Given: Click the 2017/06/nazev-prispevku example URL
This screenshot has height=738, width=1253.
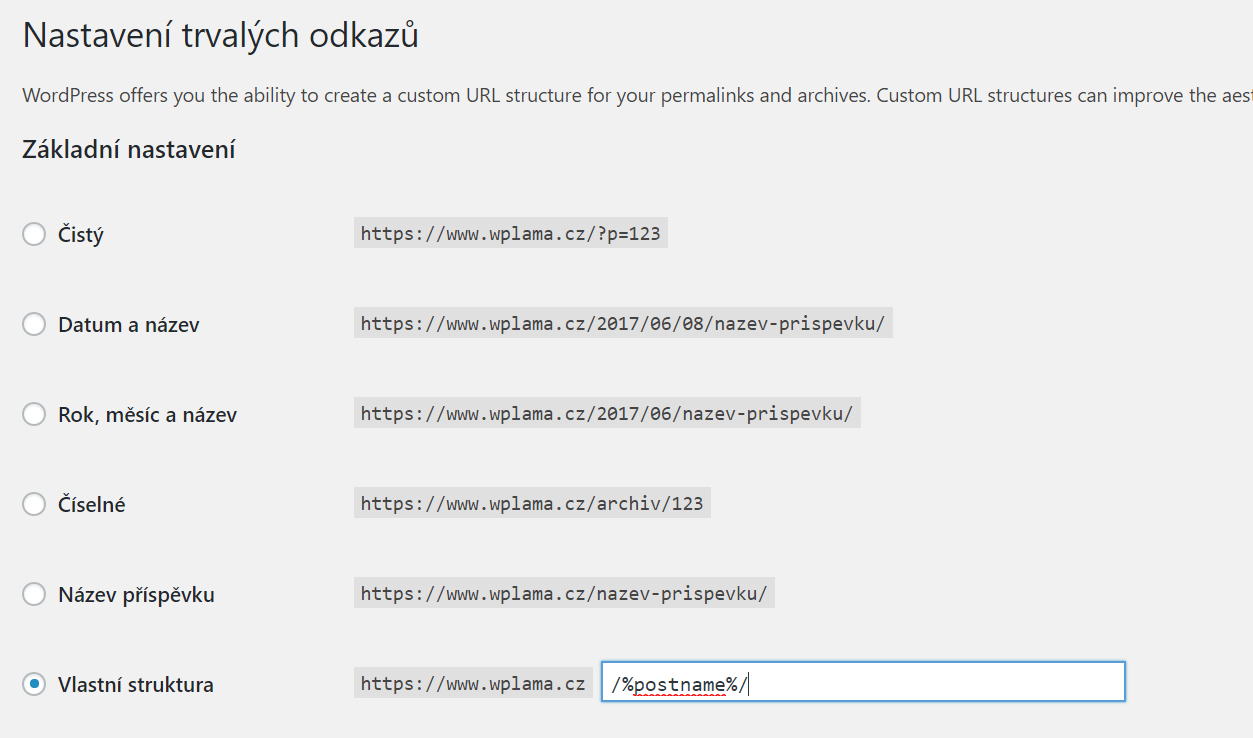Looking at the screenshot, I should click(607, 414).
